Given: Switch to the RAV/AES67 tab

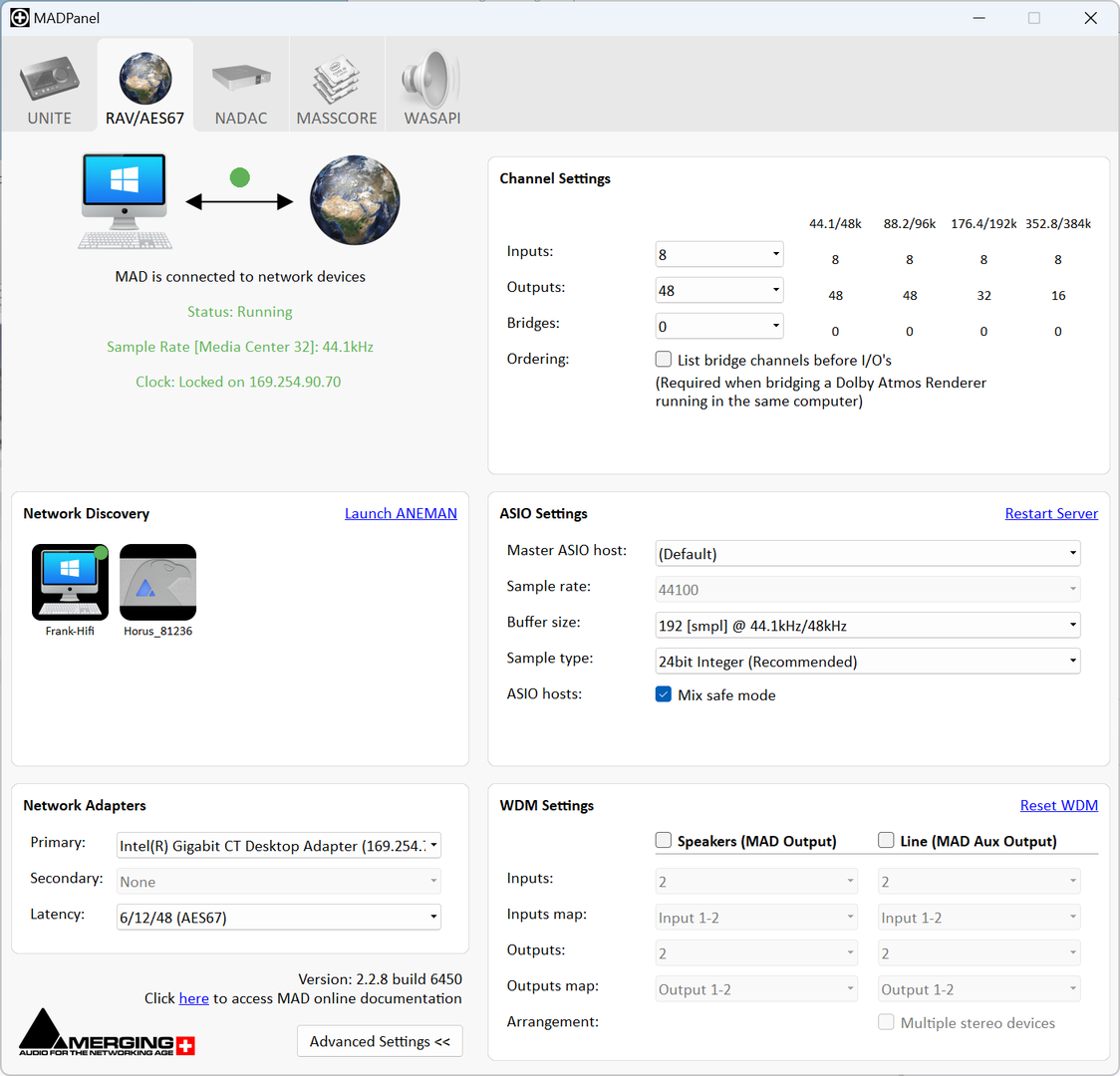Looking at the screenshot, I should 144,87.
